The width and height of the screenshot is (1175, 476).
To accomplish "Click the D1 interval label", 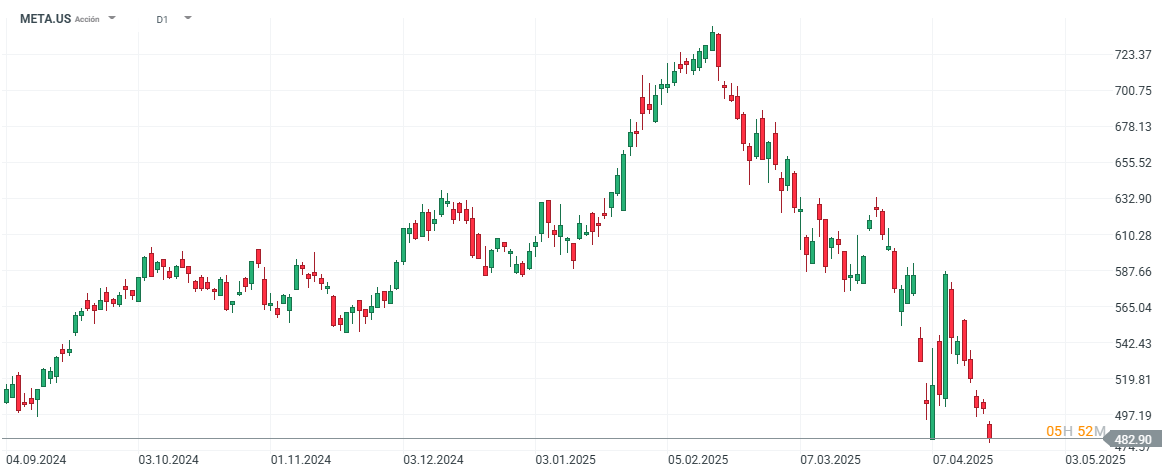I will click(x=162, y=19).
